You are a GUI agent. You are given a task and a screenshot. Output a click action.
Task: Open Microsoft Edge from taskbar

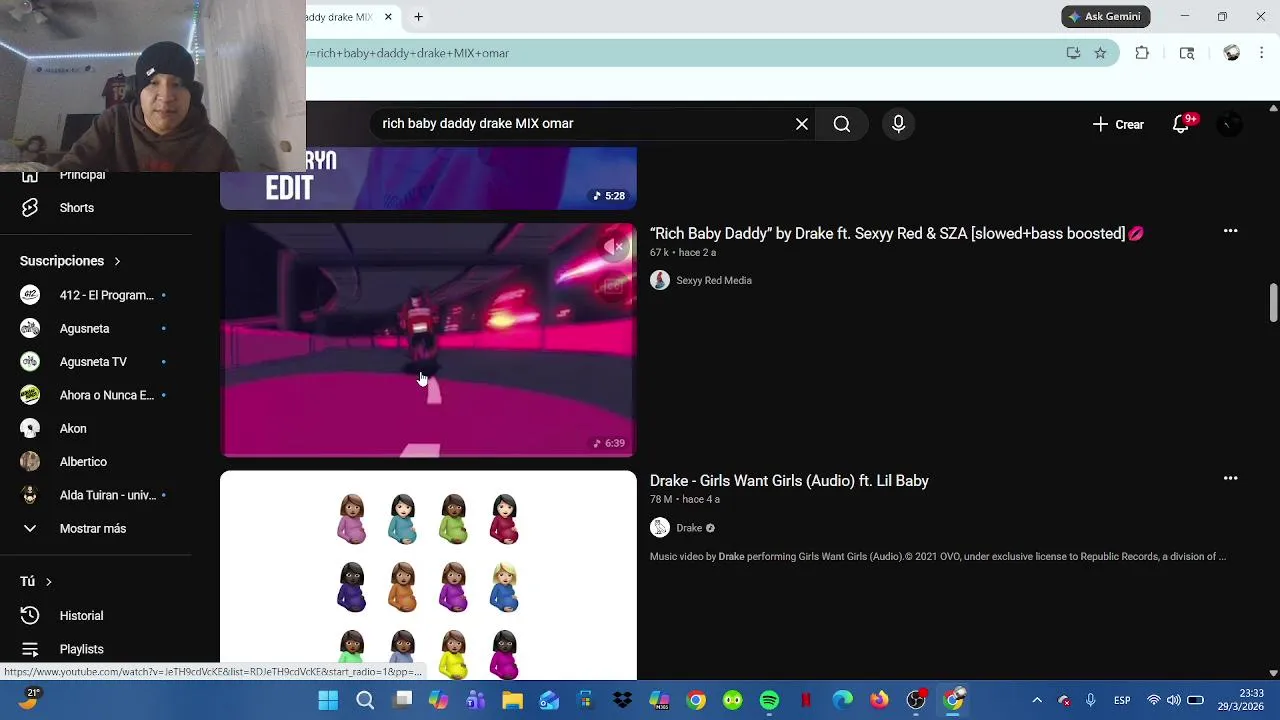[x=843, y=700]
